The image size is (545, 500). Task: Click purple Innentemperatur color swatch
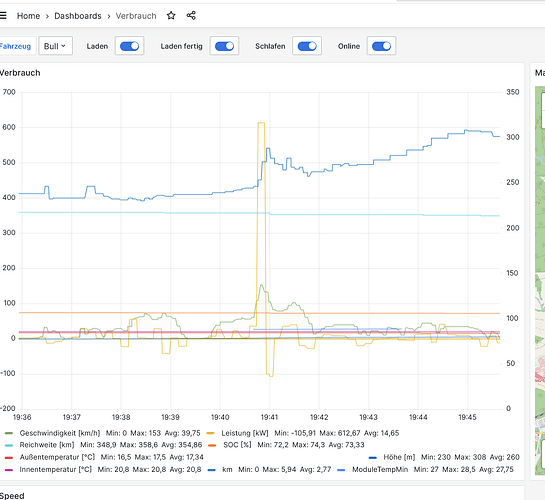[x=9, y=470]
